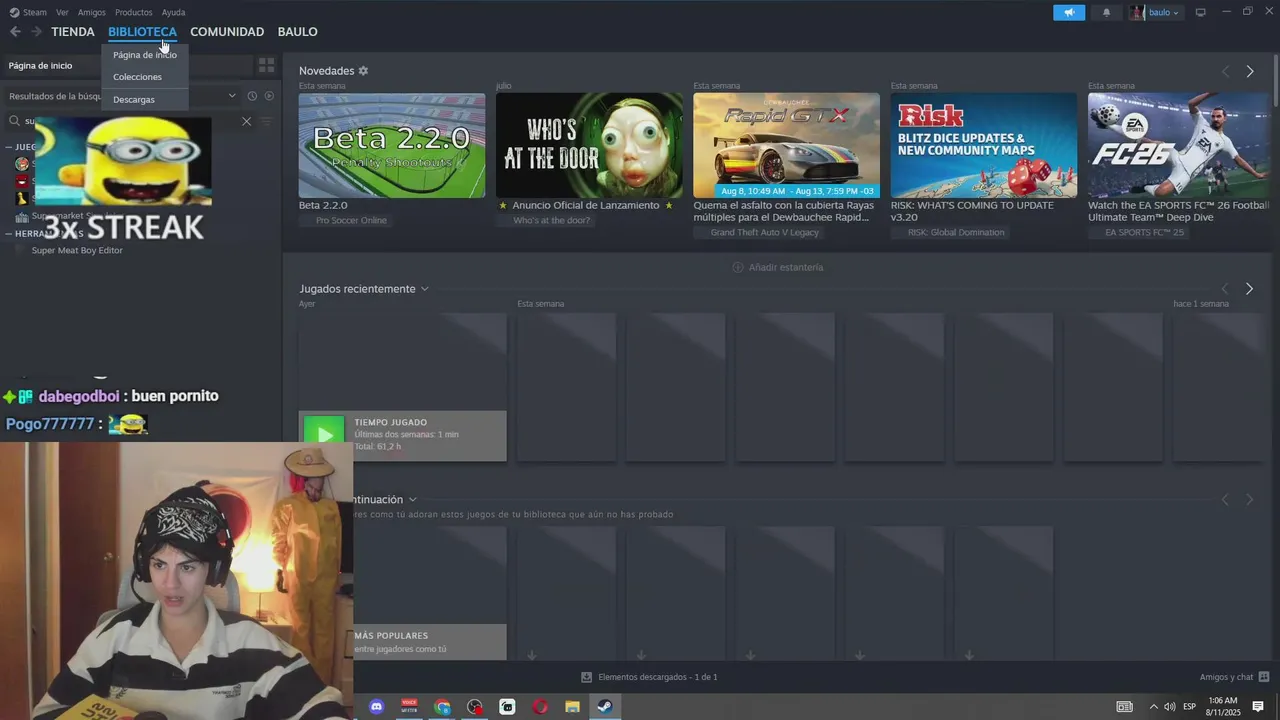Select Super Meat Boy Editor in library list

coord(77,251)
